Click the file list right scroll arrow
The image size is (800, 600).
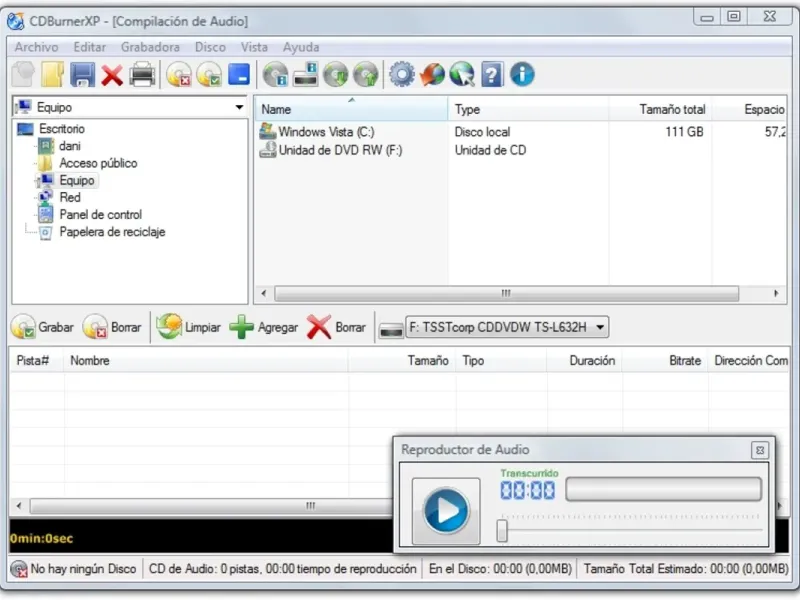pos(776,293)
